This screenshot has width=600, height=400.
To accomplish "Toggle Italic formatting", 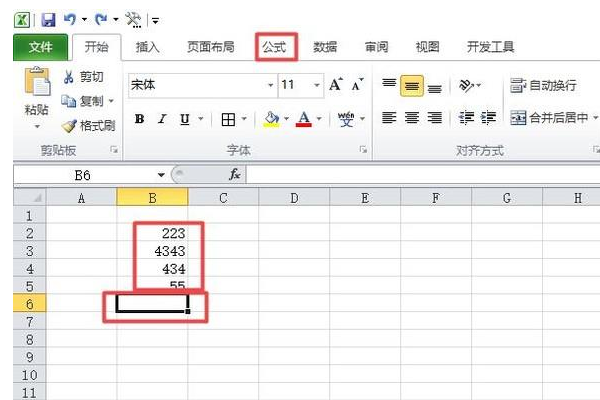I will coord(162,119).
